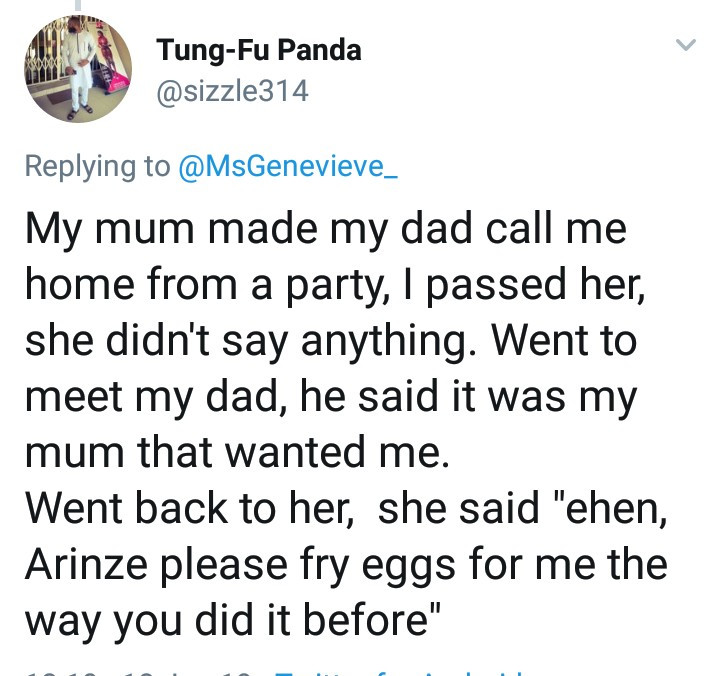Select the 'Replying to' label

pyautogui.click(x=97, y=167)
